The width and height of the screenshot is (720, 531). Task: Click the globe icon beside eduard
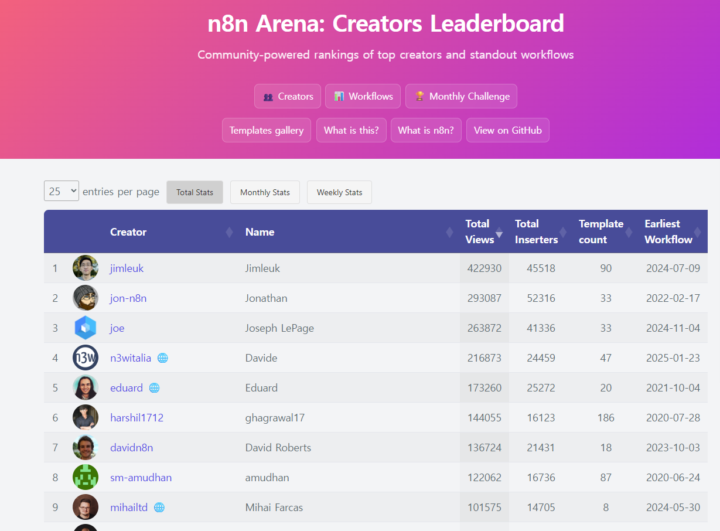[x=154, y=388]
